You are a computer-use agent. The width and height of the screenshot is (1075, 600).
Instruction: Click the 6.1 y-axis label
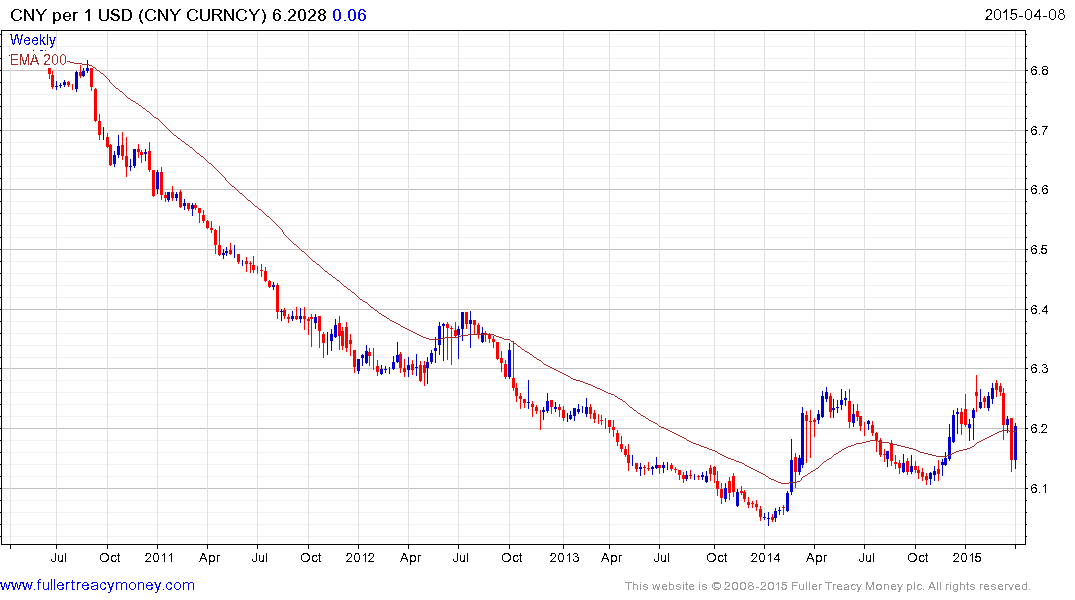[x=1039, y=488]
